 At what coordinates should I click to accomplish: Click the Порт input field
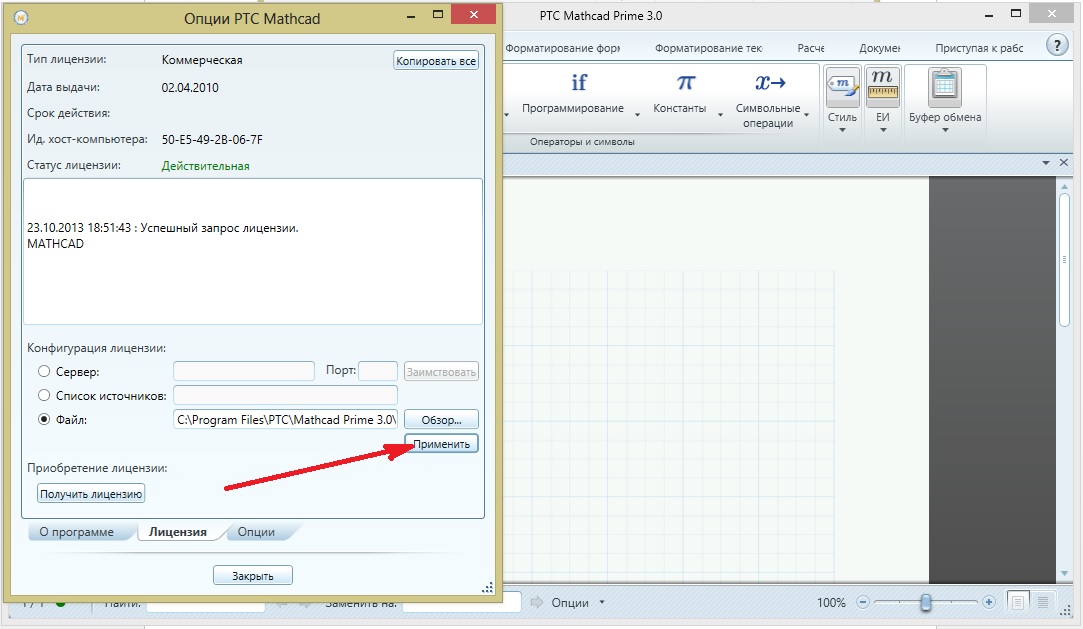pos(378,371)
